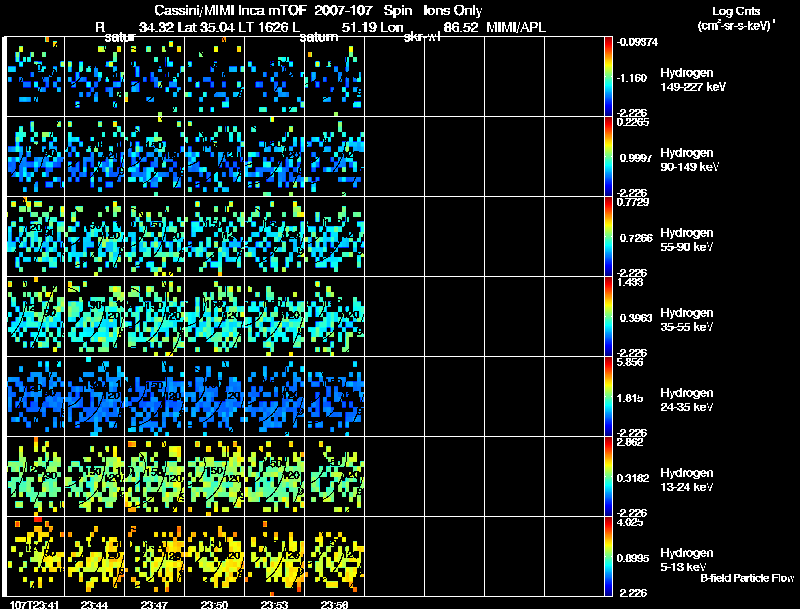Image resolution: width=800 pixels, height=609 pixels.
Task: Click the 23:56 time label
Action: [x=336, y=604]
